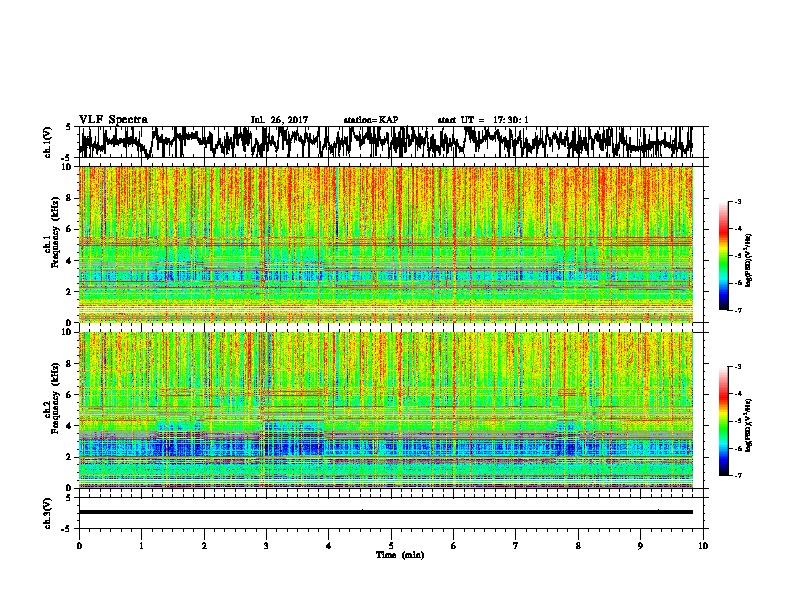792x612 pixels.
Task: Select the "start UT = 17:30:1" text
Action: point(483,120)
